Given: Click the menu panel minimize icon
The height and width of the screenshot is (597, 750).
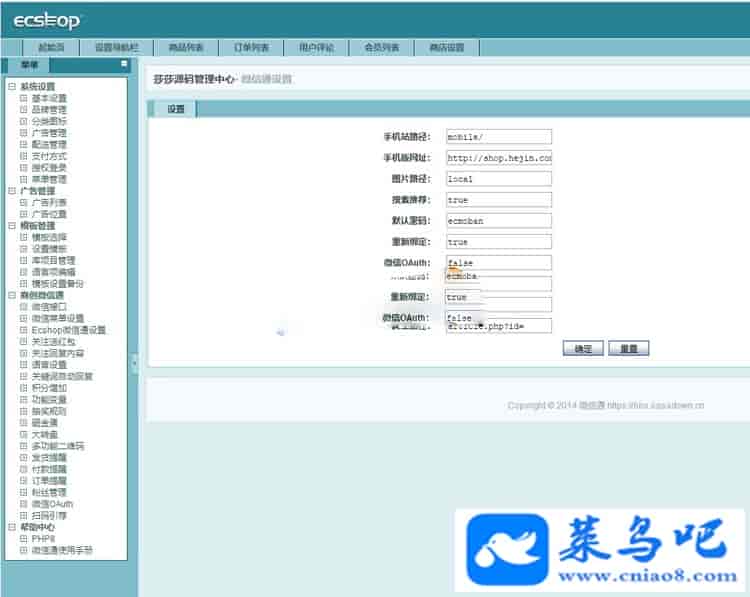Looking at the screenshot, I should point(124,64).
